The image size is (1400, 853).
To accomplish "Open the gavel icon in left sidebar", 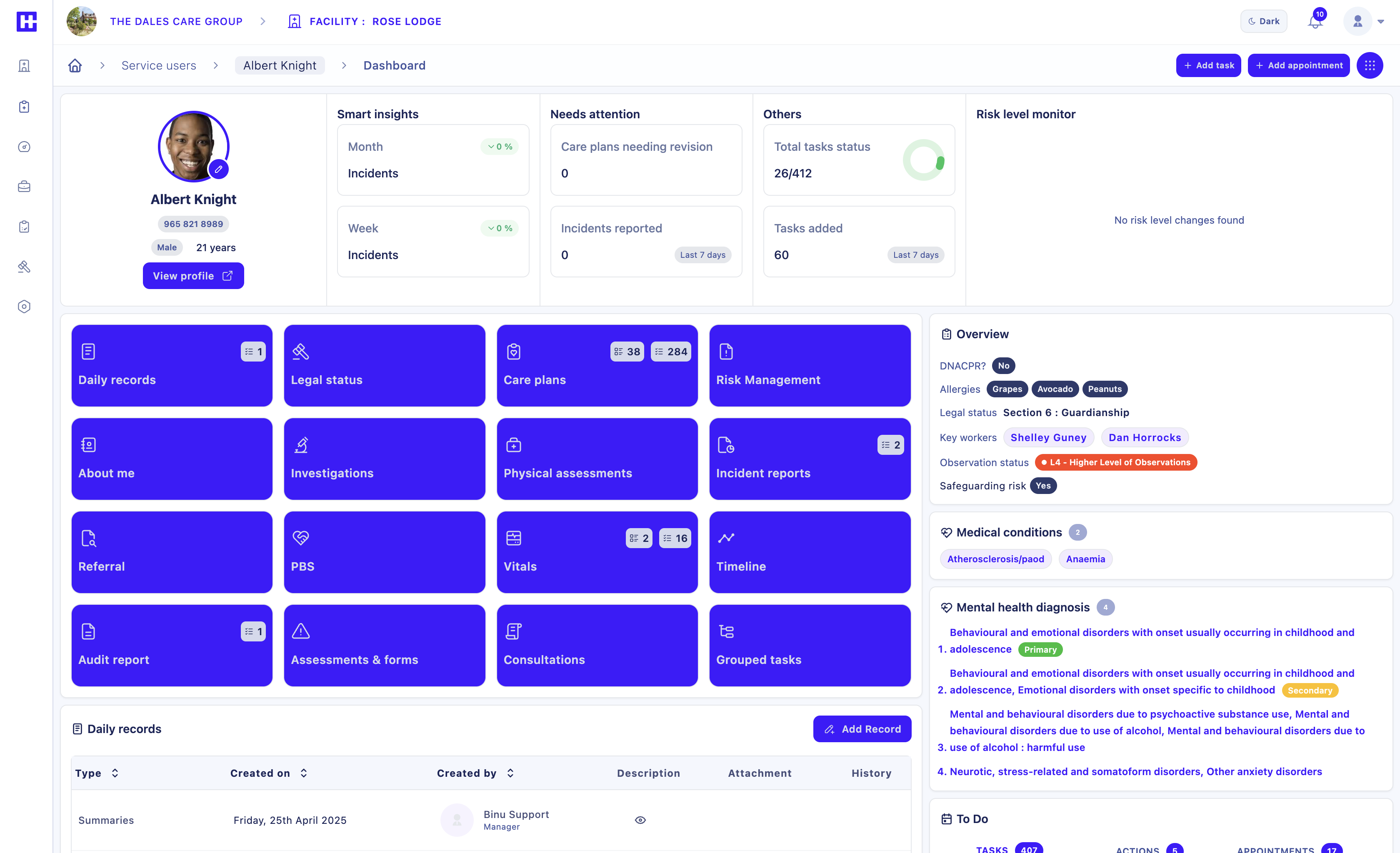I will click(24, 266).
